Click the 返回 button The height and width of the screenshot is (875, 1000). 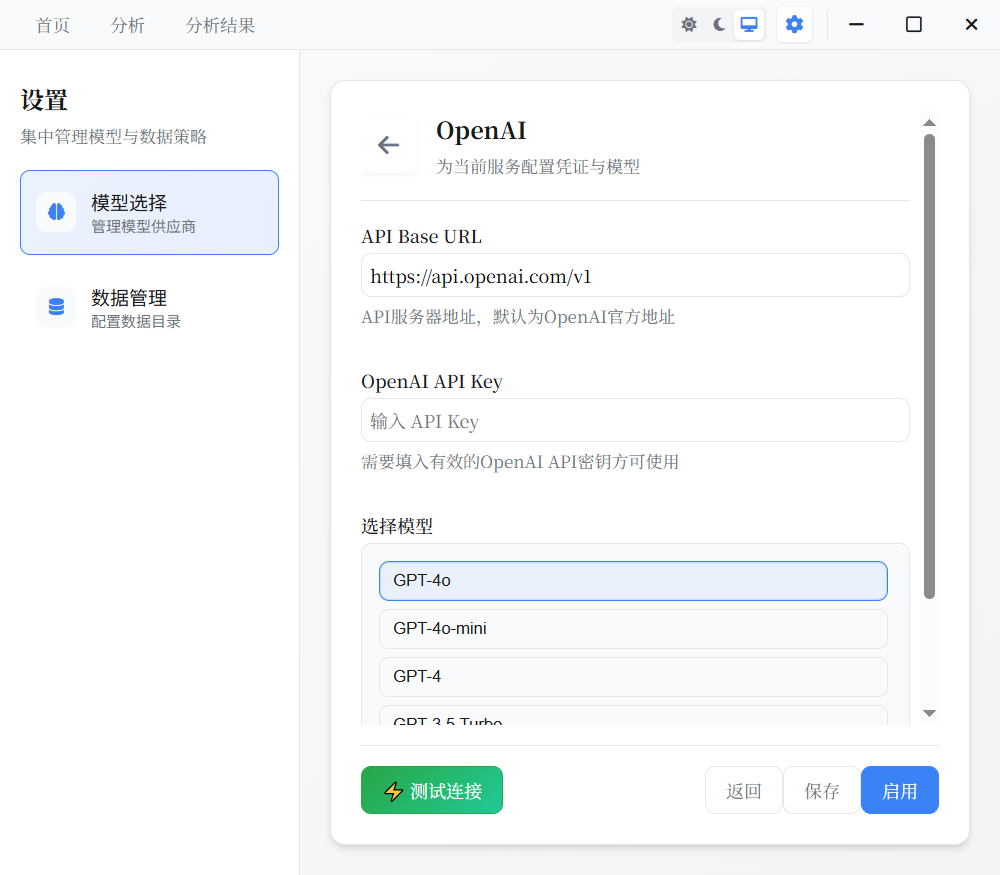pyautogui.click(x=743, y=790)
